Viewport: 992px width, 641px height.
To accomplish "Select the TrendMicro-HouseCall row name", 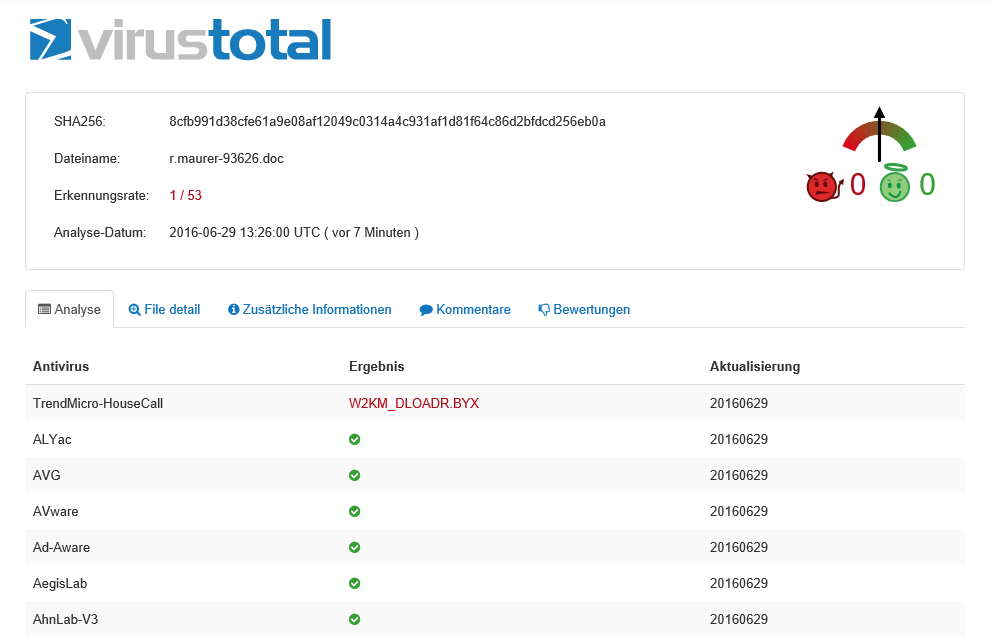I will 98,404.
